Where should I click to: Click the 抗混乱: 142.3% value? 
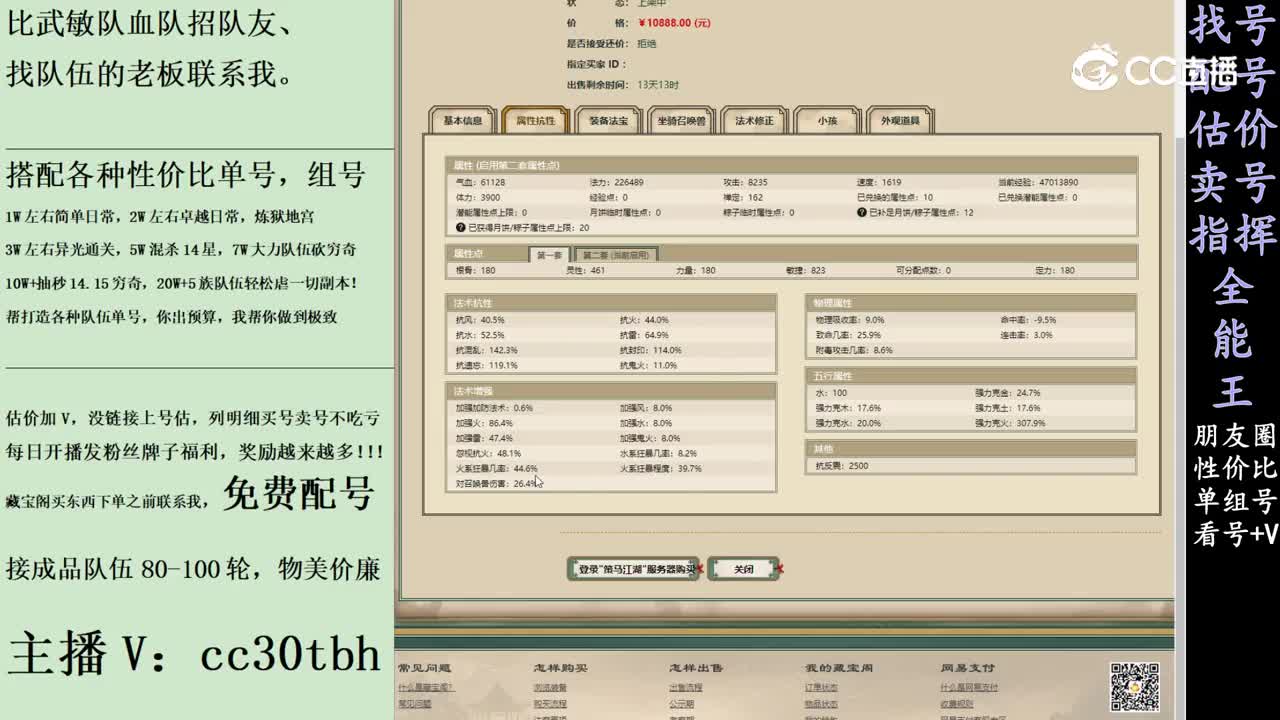pos(487,351)
